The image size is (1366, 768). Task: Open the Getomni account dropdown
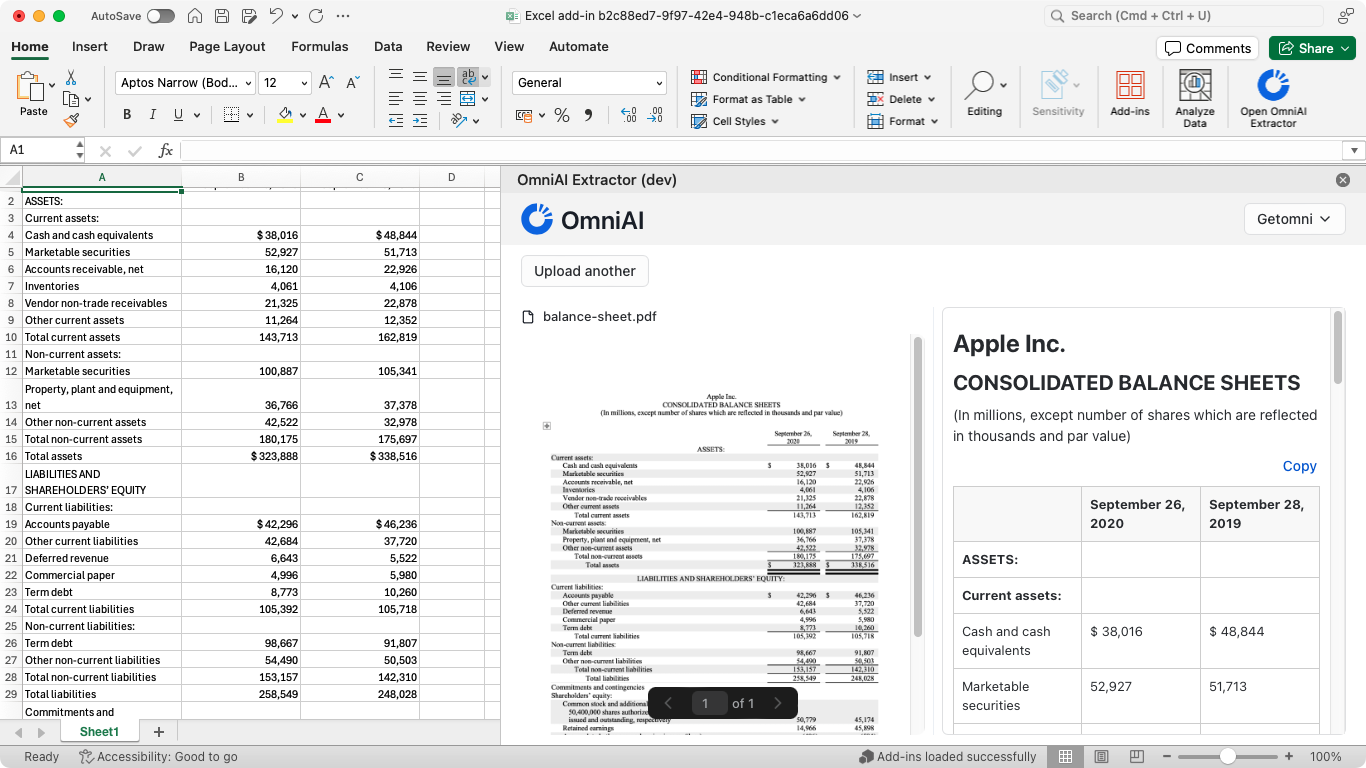pos(1294,219)
